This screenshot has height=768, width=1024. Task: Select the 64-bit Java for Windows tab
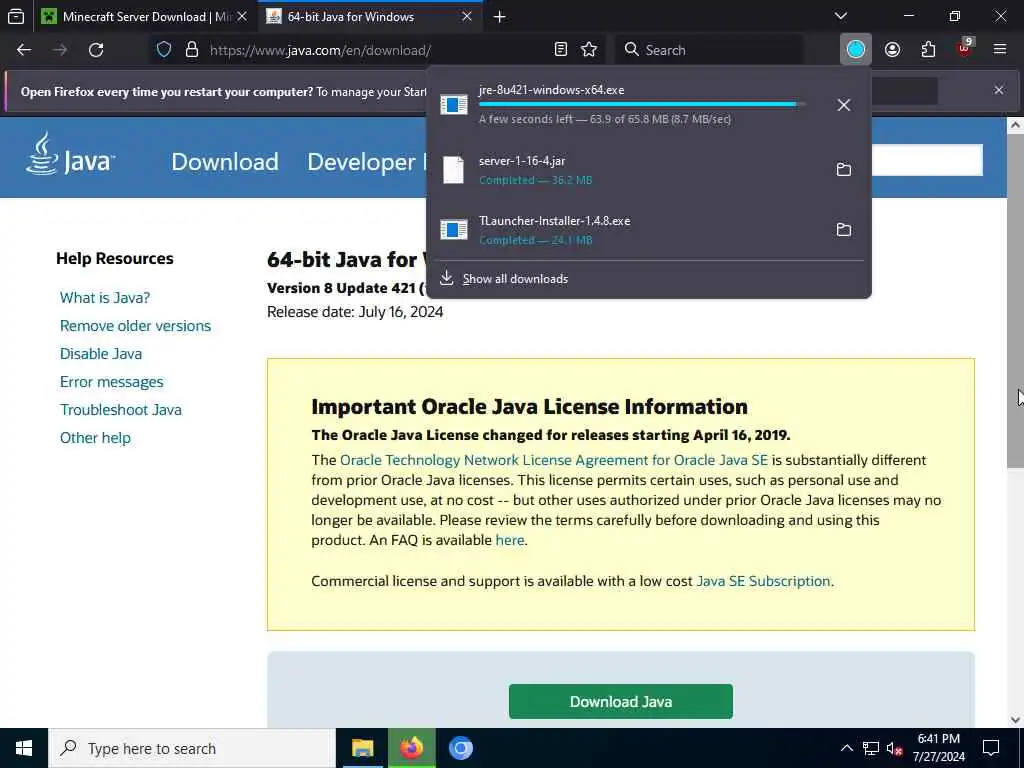(369, 17)
